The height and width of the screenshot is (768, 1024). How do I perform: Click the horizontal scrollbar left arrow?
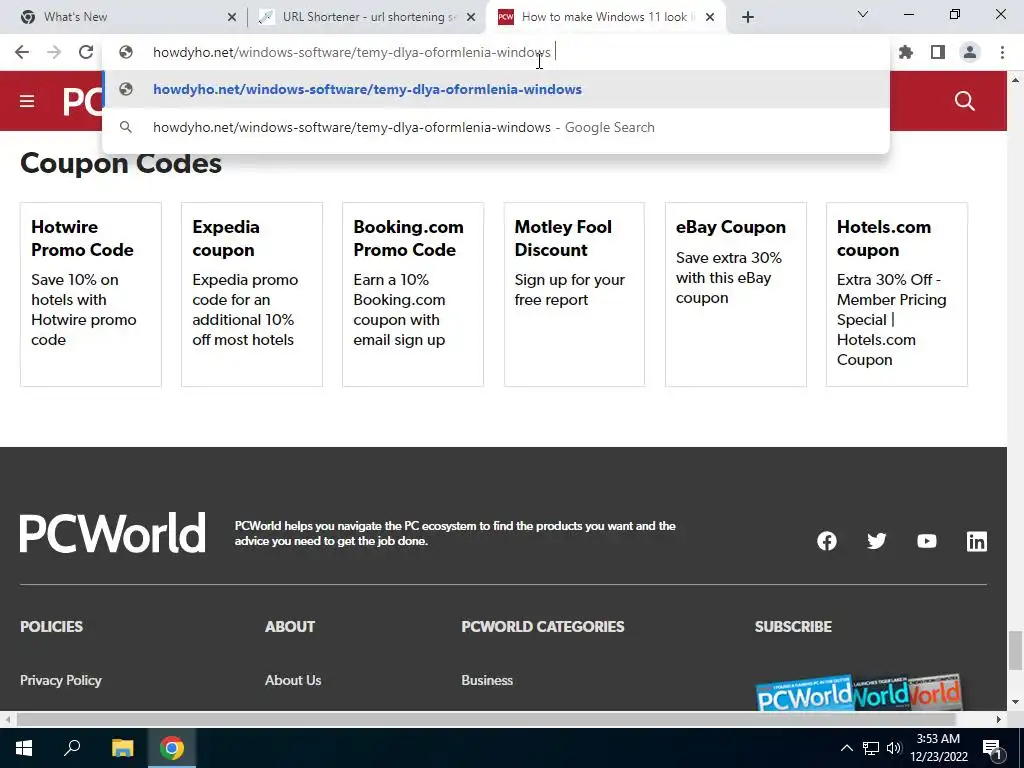click(x=7, y=720)
